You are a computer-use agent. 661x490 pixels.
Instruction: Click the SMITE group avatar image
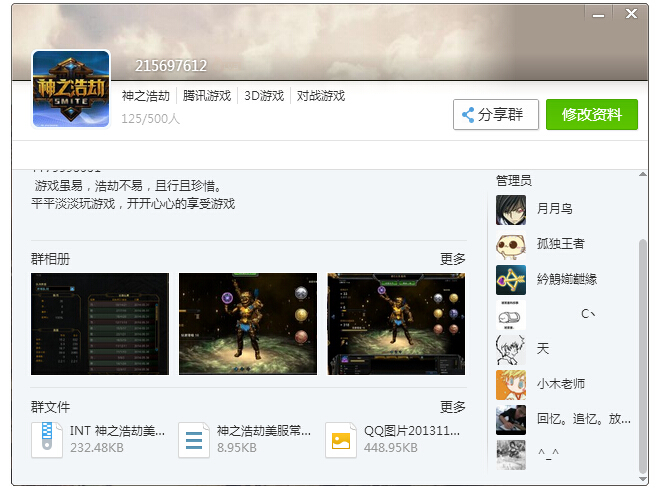[x=71, y=89]
